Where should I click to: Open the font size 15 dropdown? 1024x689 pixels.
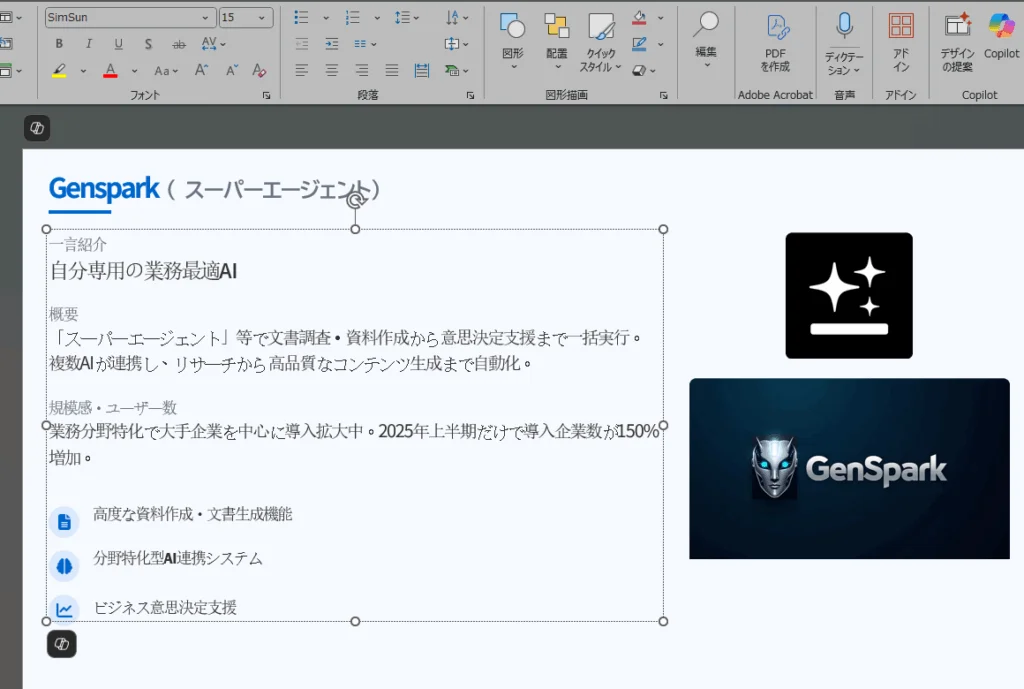pos(262,18)
